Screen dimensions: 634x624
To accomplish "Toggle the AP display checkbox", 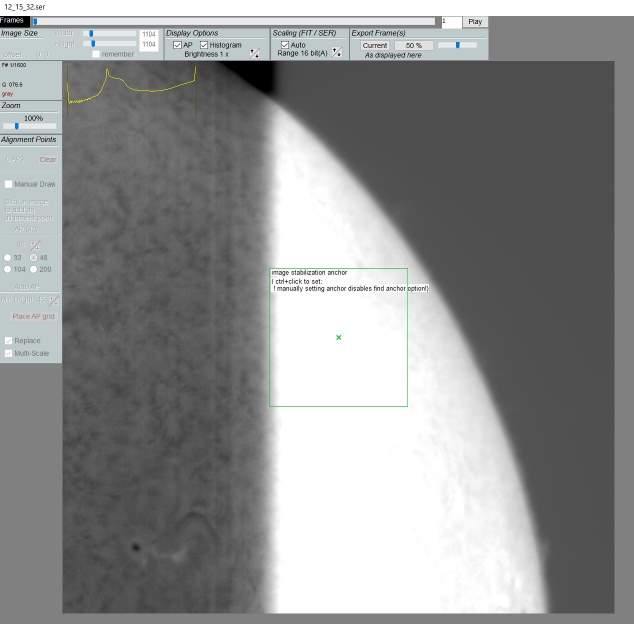I will (x=177, y=45).
